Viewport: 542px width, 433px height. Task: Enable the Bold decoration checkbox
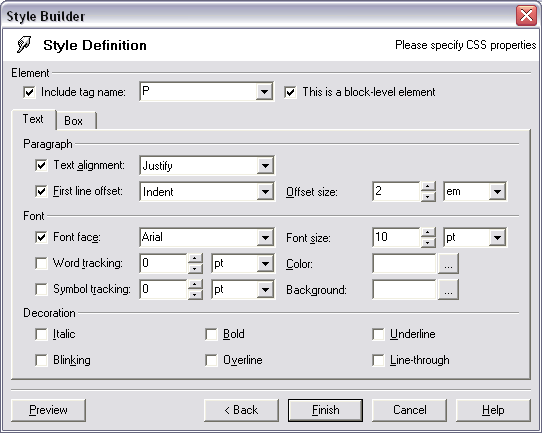211,335
